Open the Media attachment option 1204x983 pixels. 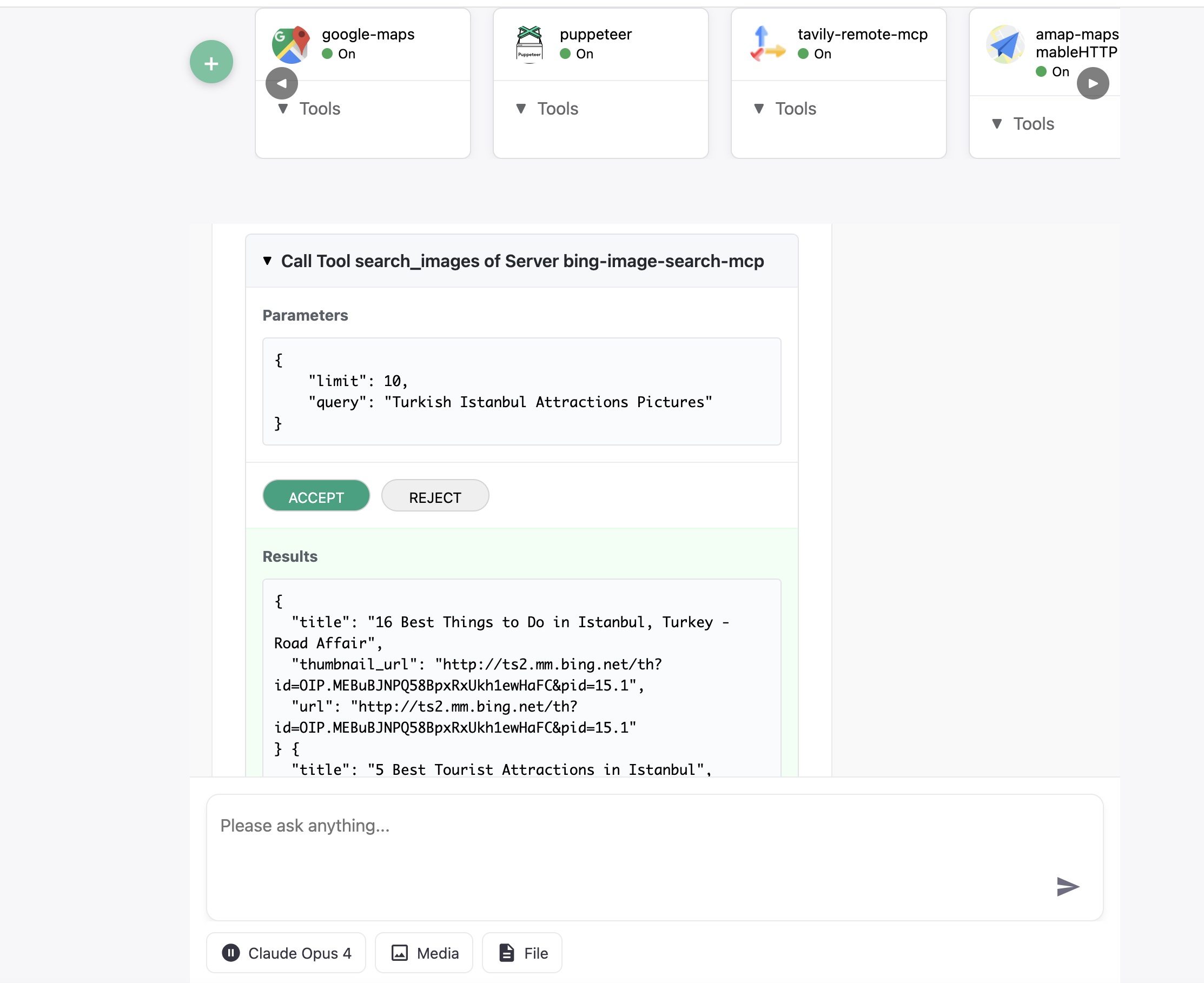424,953
